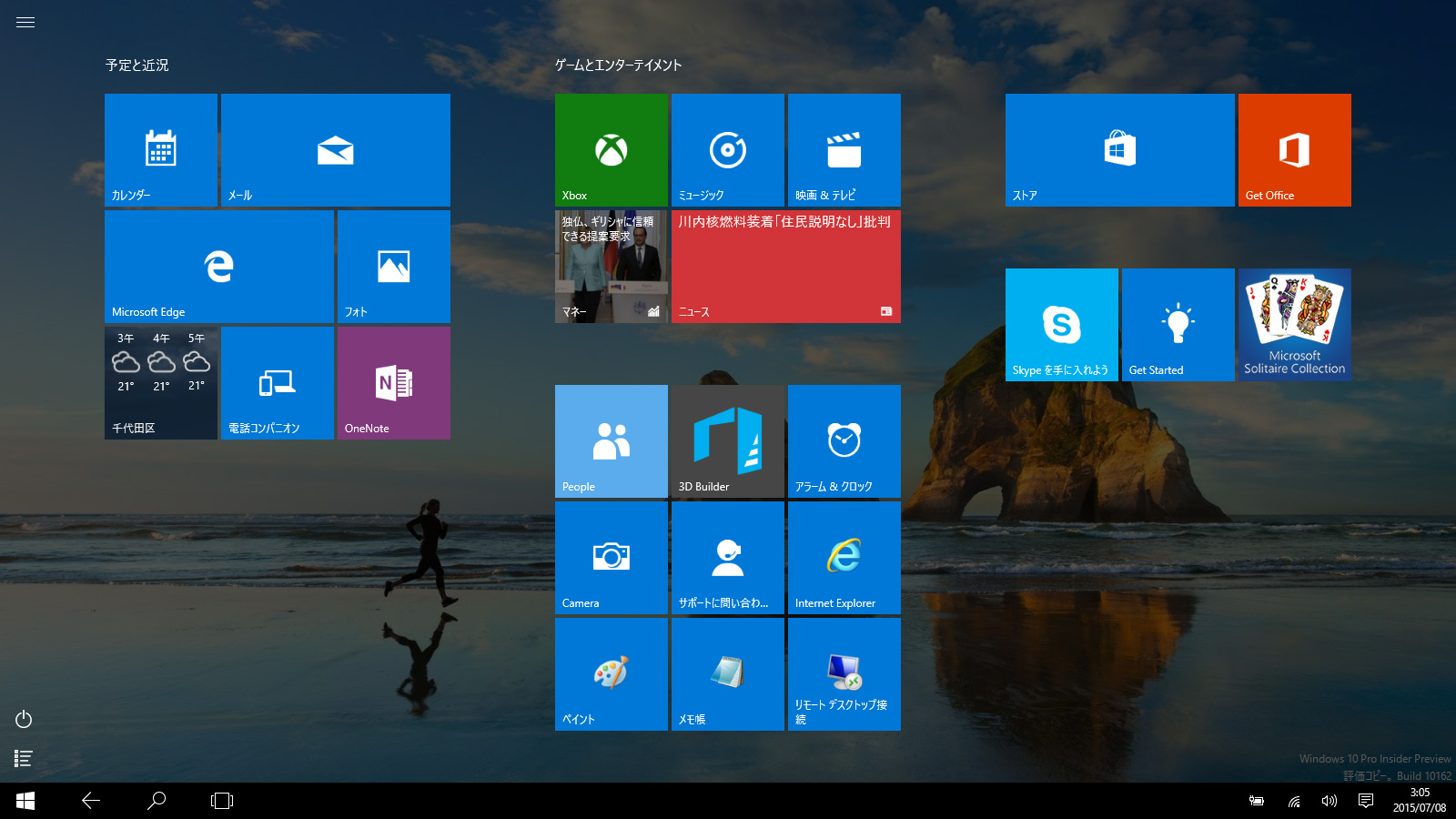Expand the hamburger menu at top left
The width and height of the screenshot is (1456, 819).
pos(25,23)
